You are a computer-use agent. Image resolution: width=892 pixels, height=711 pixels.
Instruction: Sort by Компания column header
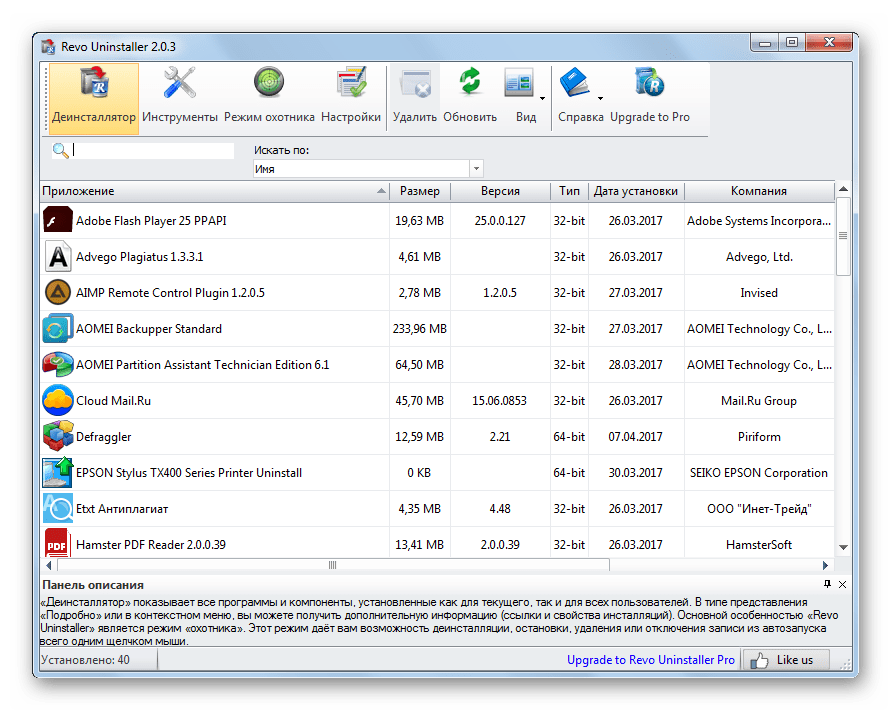click(x=759, y=191)
